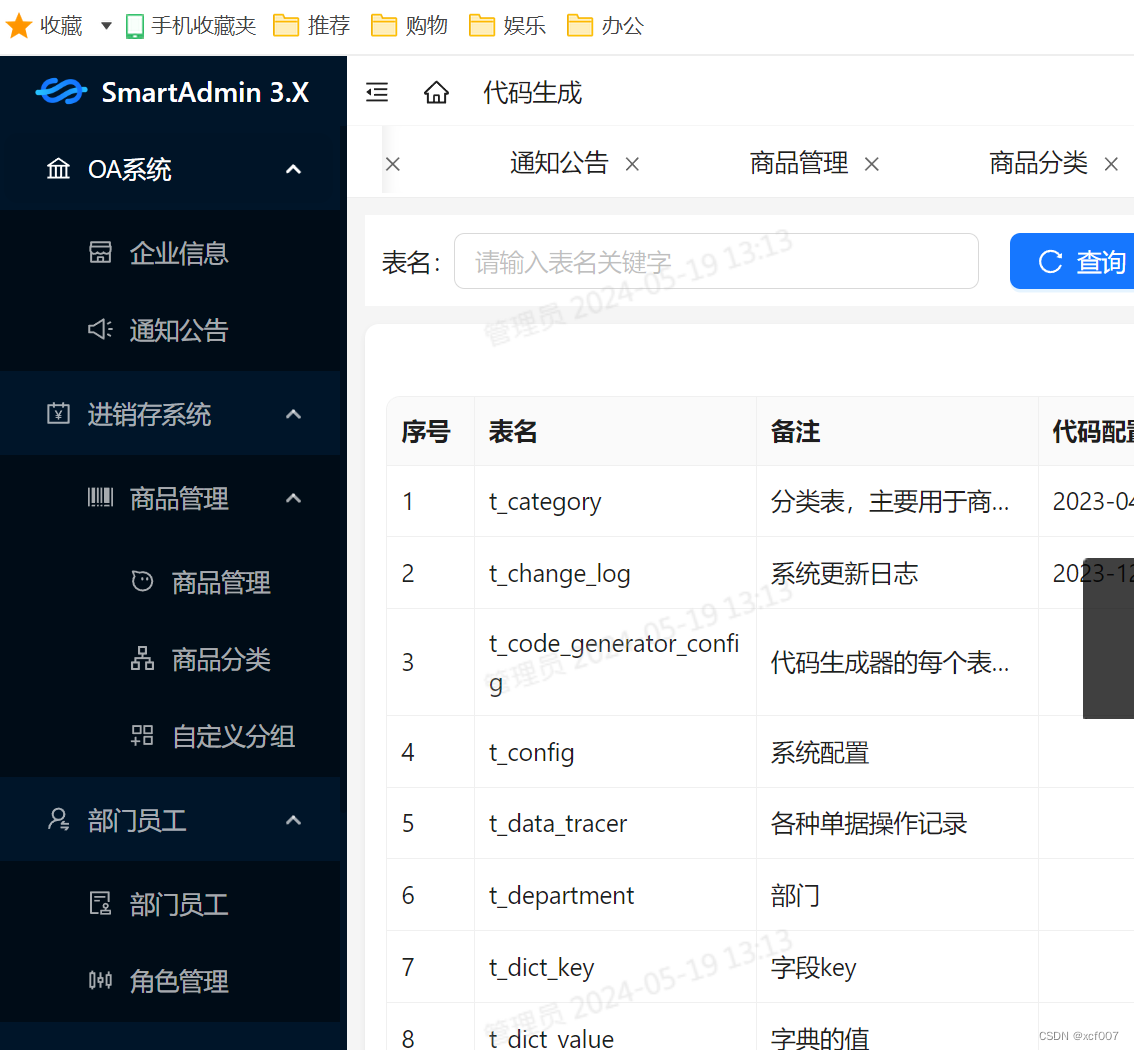Screen dimensions: 1134x1050
Task: Click the 角色管理 sliders icon
Action: (100, 981)
